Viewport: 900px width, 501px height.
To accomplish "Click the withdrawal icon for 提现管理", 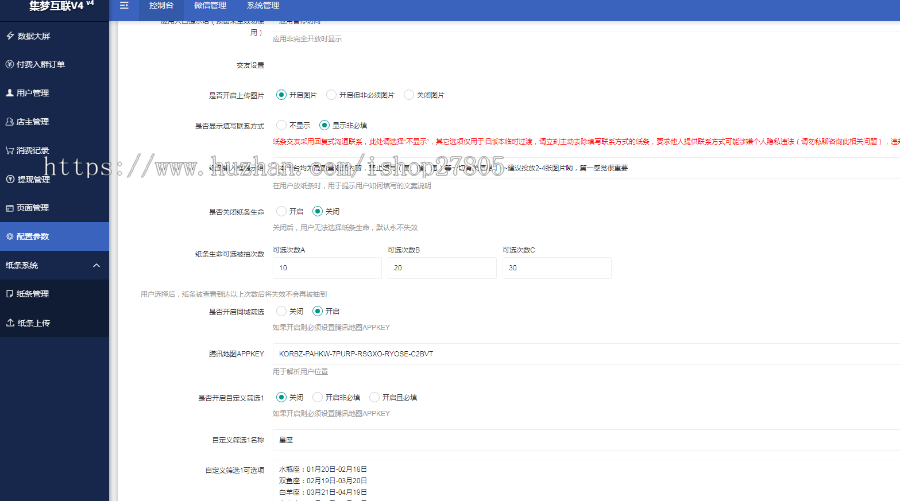I will [10, 179].
